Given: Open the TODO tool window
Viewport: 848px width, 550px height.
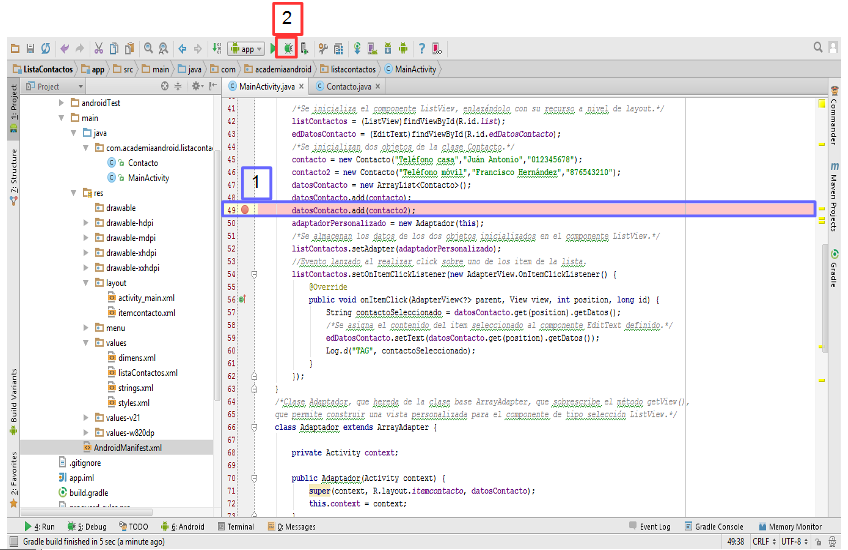Looking at the screenshot, I should 133,527.
